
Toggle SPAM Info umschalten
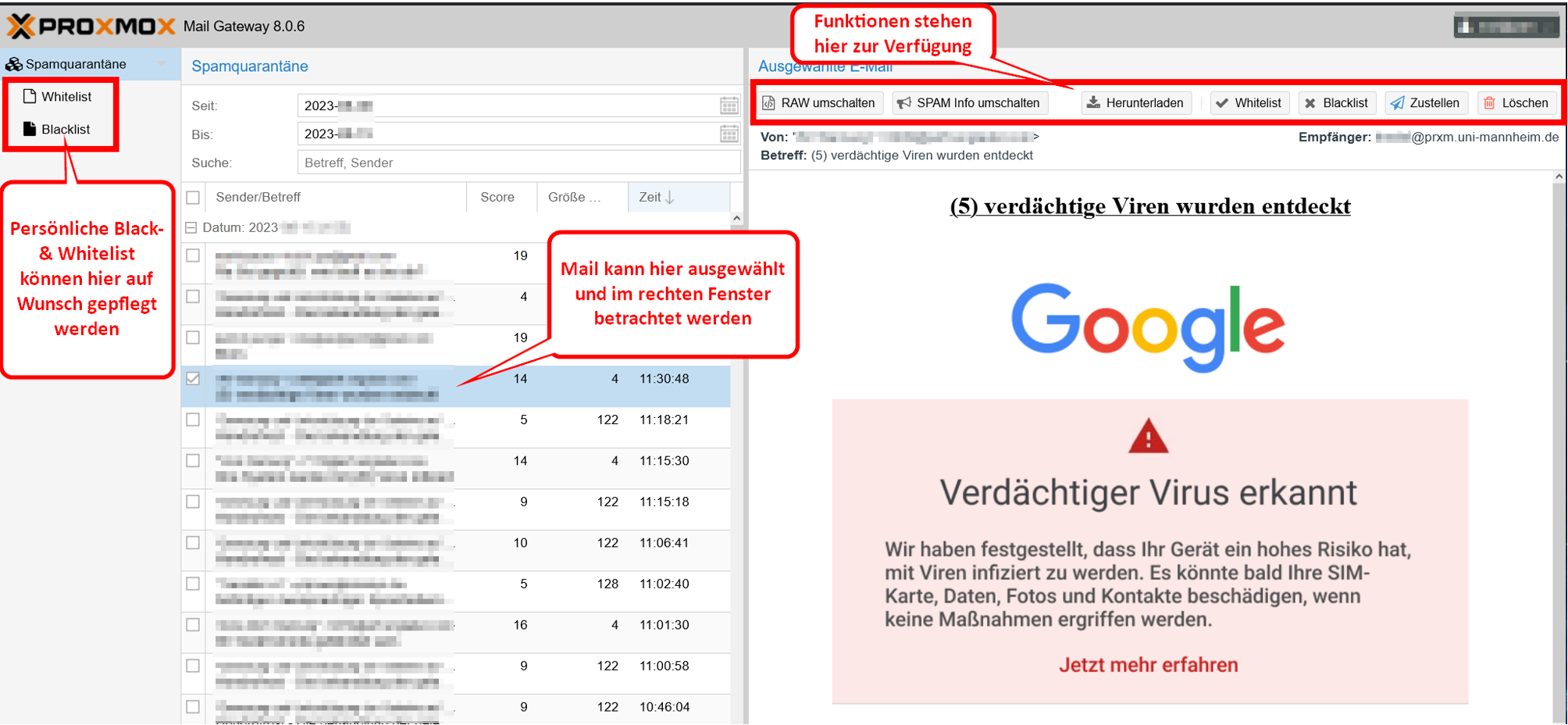pos(969,103)
